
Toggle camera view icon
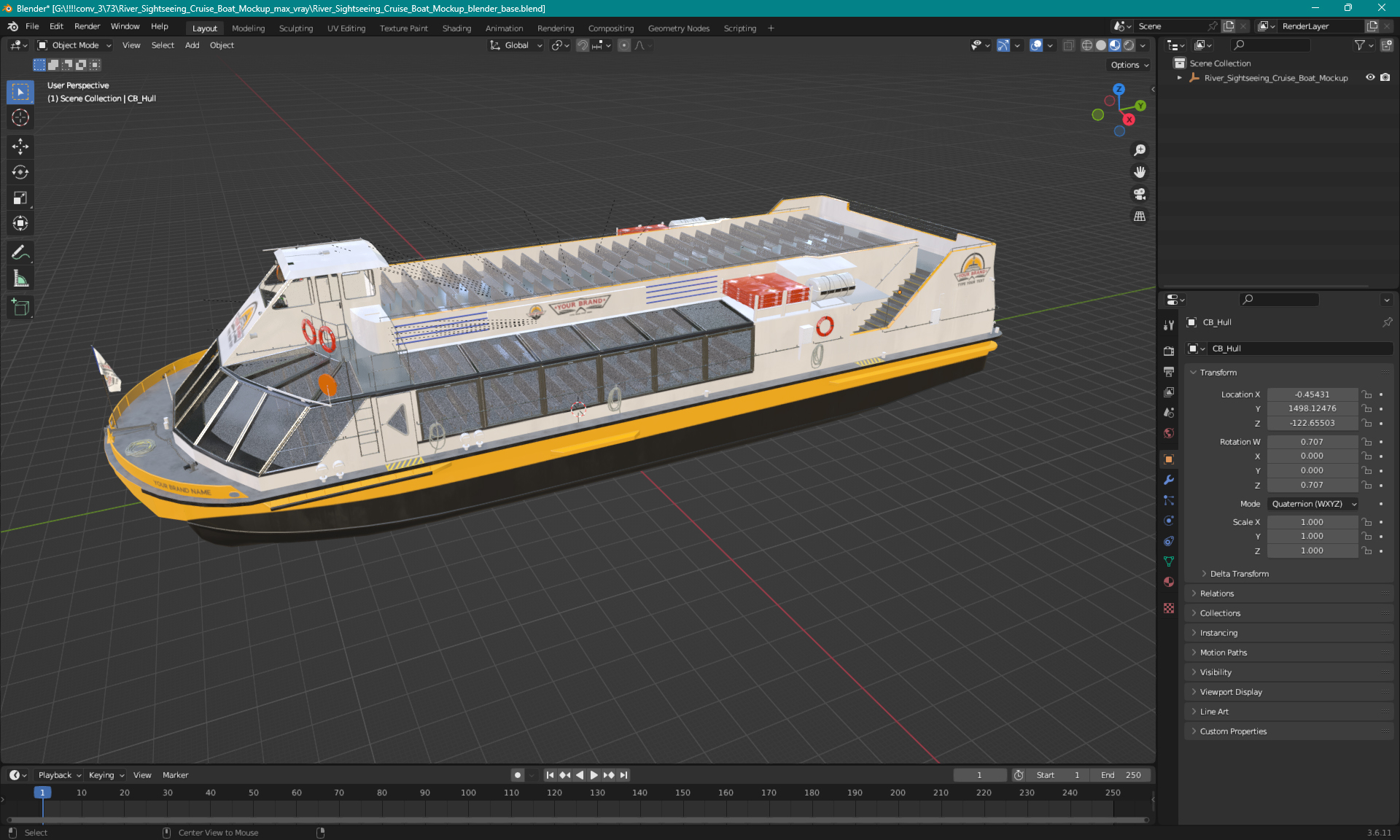tap(1140, 194)
